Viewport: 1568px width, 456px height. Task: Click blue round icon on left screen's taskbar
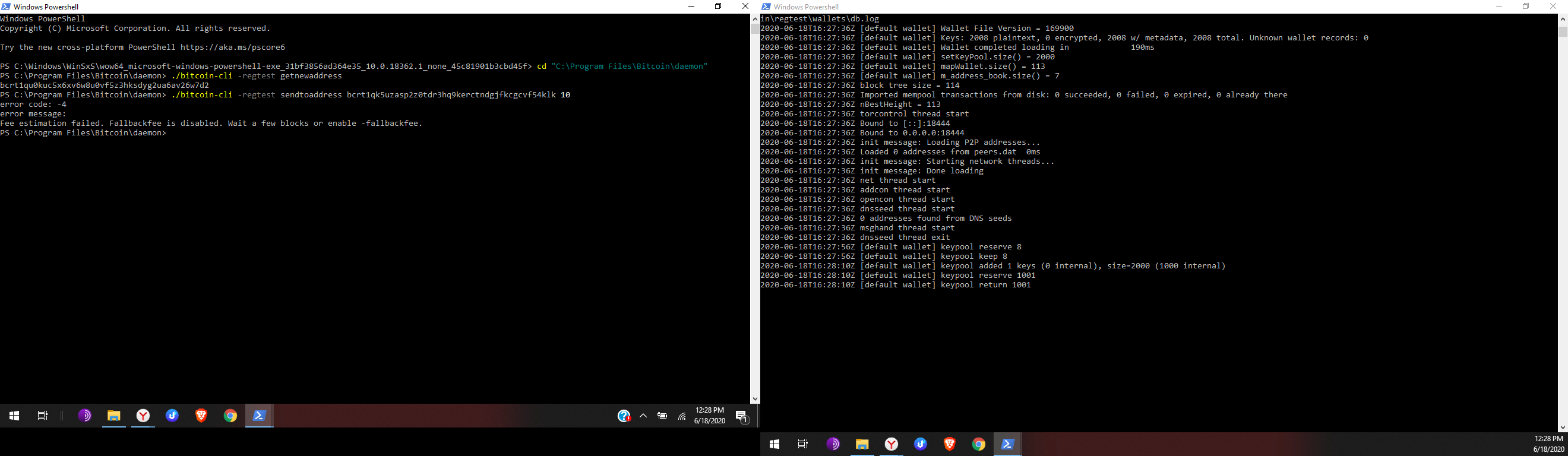[172, 416]
